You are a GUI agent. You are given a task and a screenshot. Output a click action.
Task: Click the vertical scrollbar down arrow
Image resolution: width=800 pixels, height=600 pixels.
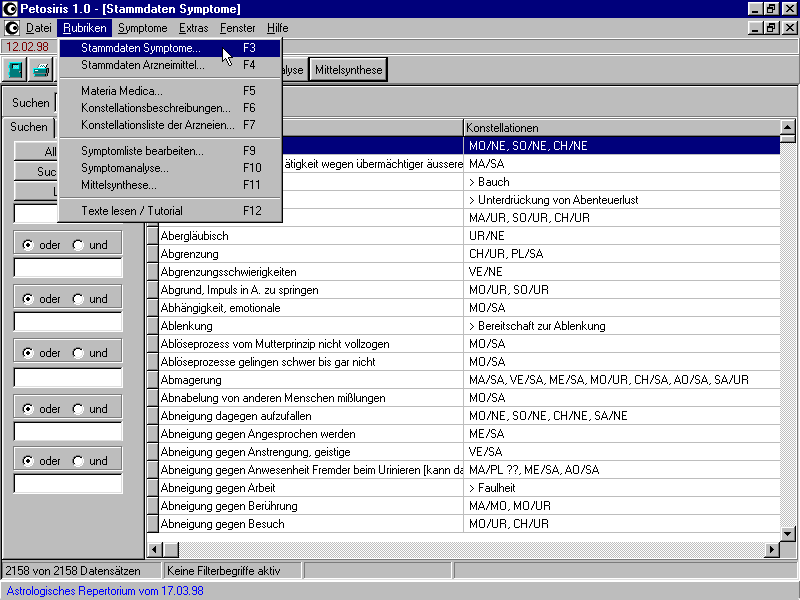(787, 534)
